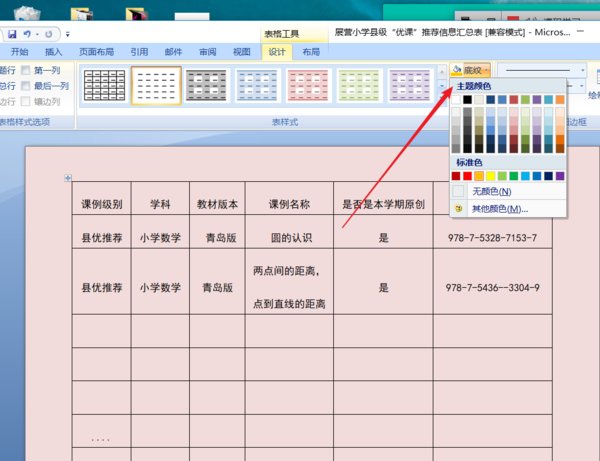Click the Undo arrow icon
The height and width of the screenshot is (461, 600).
coord(27,34)
